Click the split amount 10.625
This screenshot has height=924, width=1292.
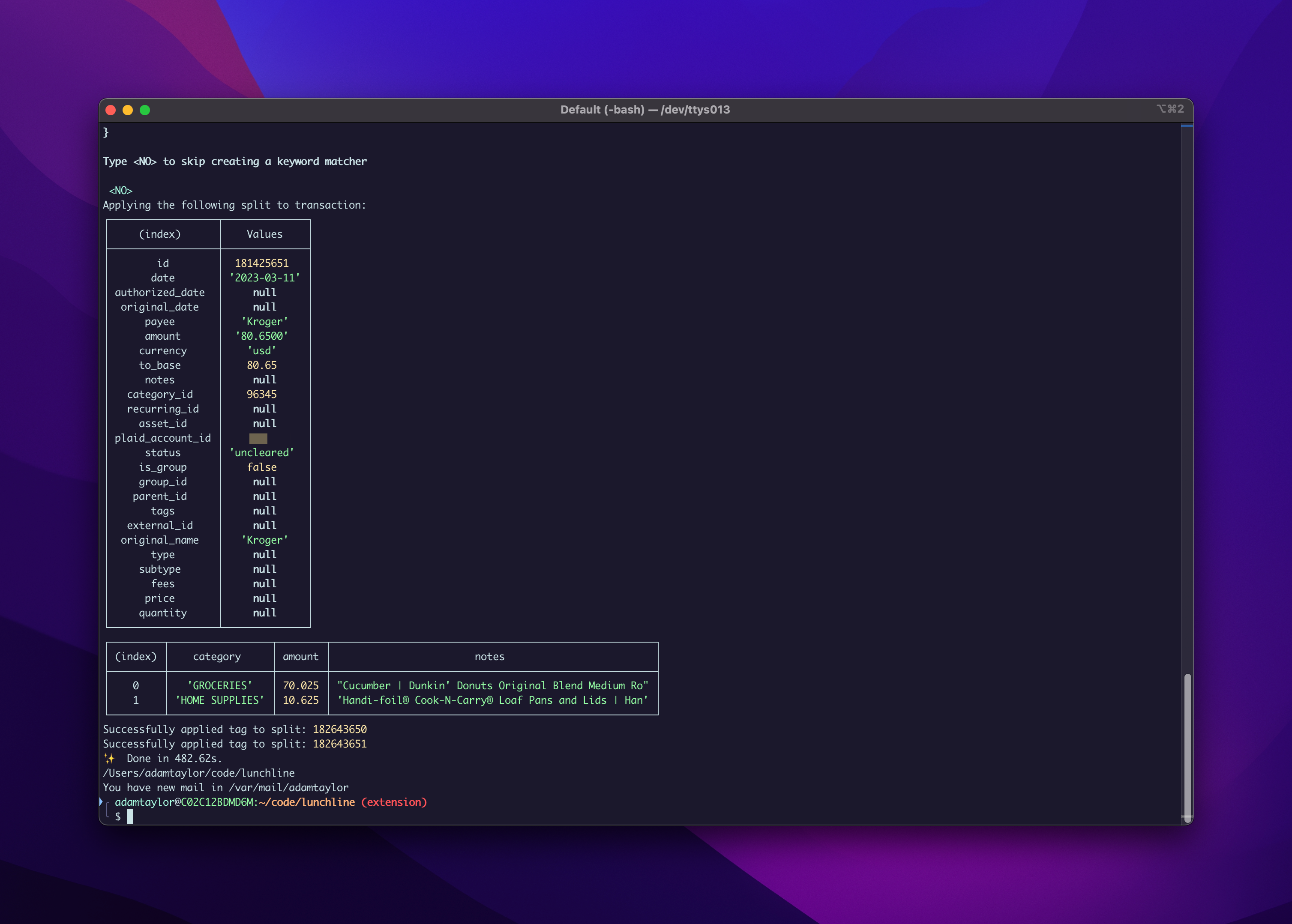[300, 700]
